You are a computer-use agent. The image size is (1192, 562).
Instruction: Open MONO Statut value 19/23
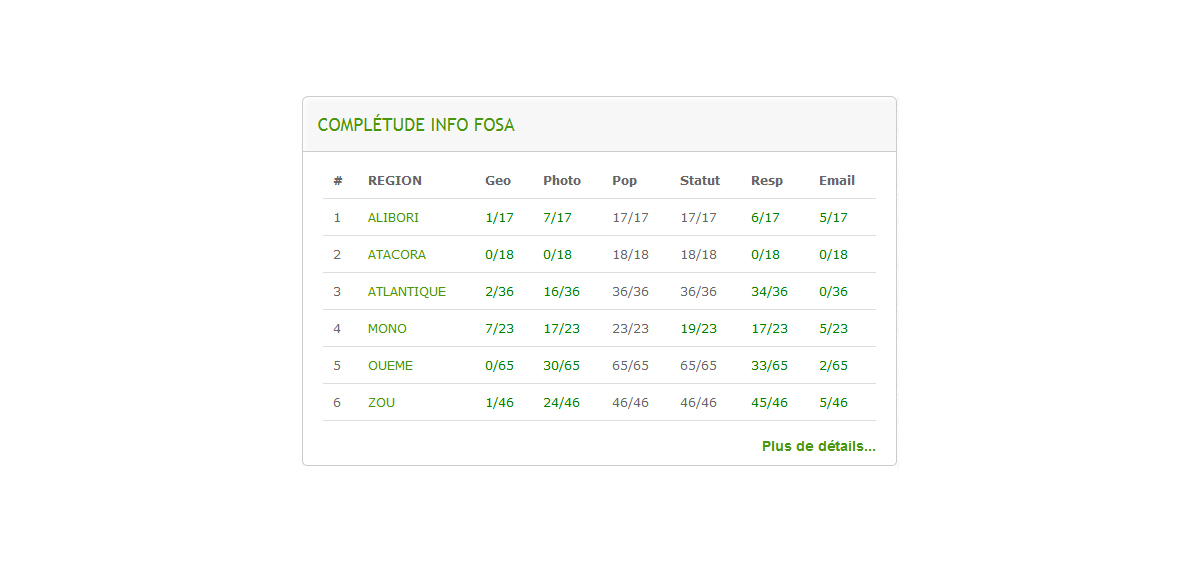[x=698, y=329]
